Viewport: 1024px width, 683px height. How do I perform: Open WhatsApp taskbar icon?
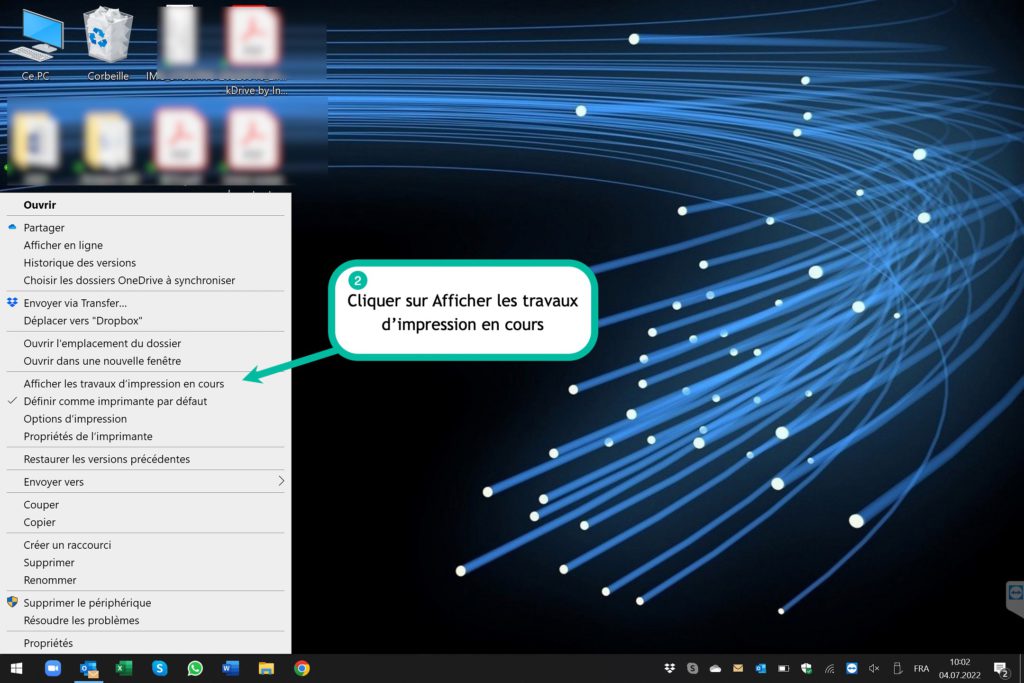(195, 669)
